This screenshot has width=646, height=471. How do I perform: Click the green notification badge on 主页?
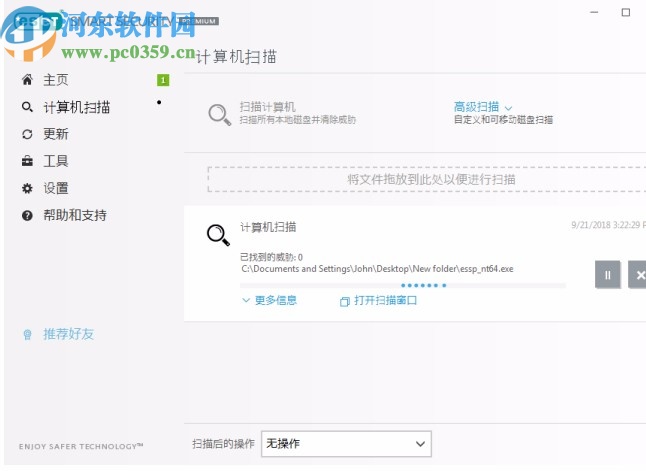163,80
